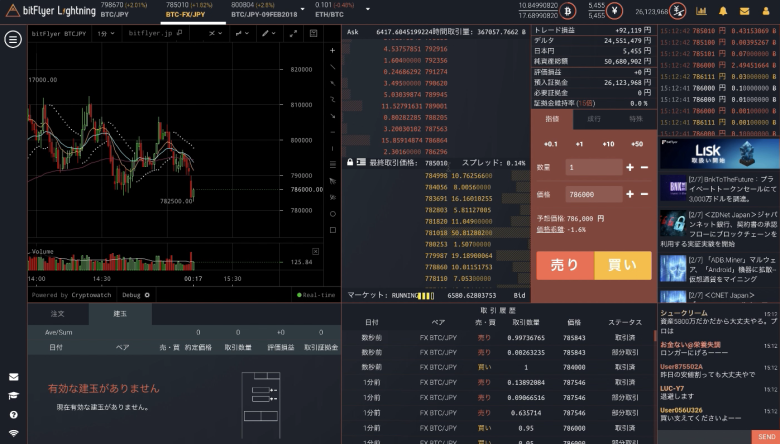
Task: Click the 売り sell button
Action: point(565,265)
